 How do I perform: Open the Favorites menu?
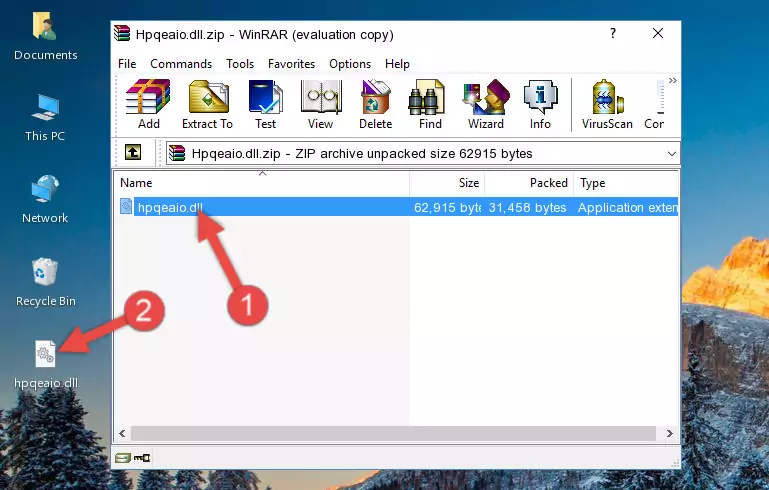pos(291,64)
